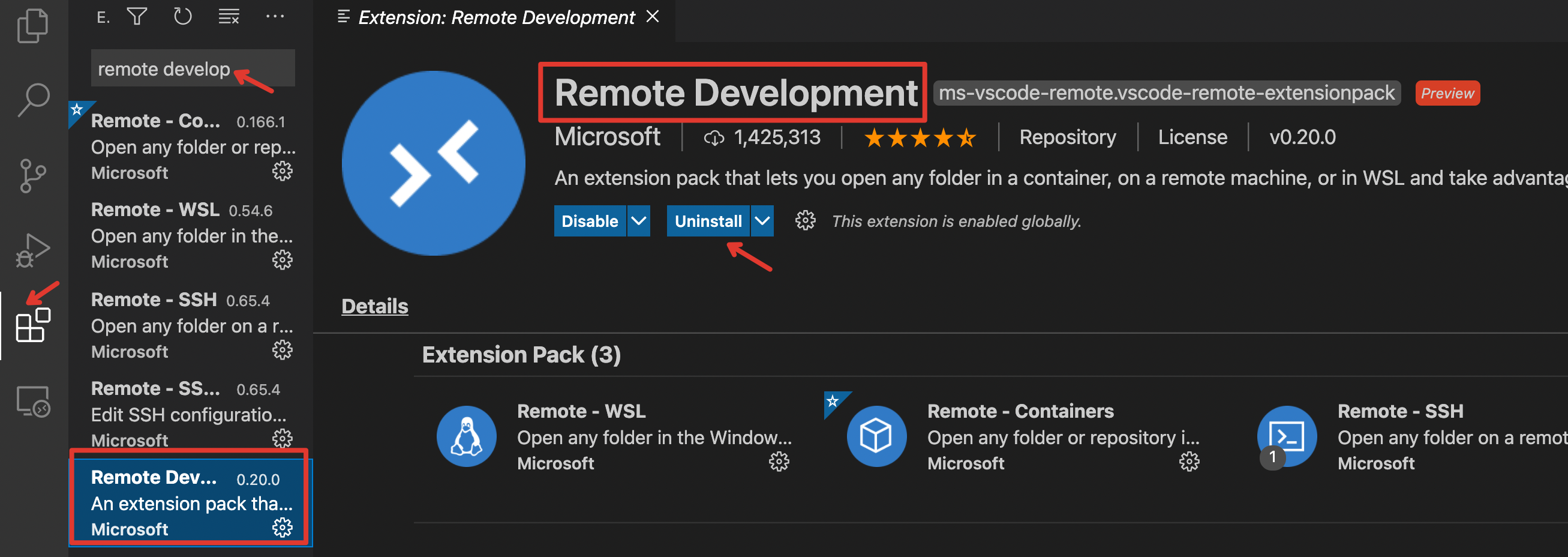
Task: Select Remote - Containers in results list
Action: pos(191,146)
